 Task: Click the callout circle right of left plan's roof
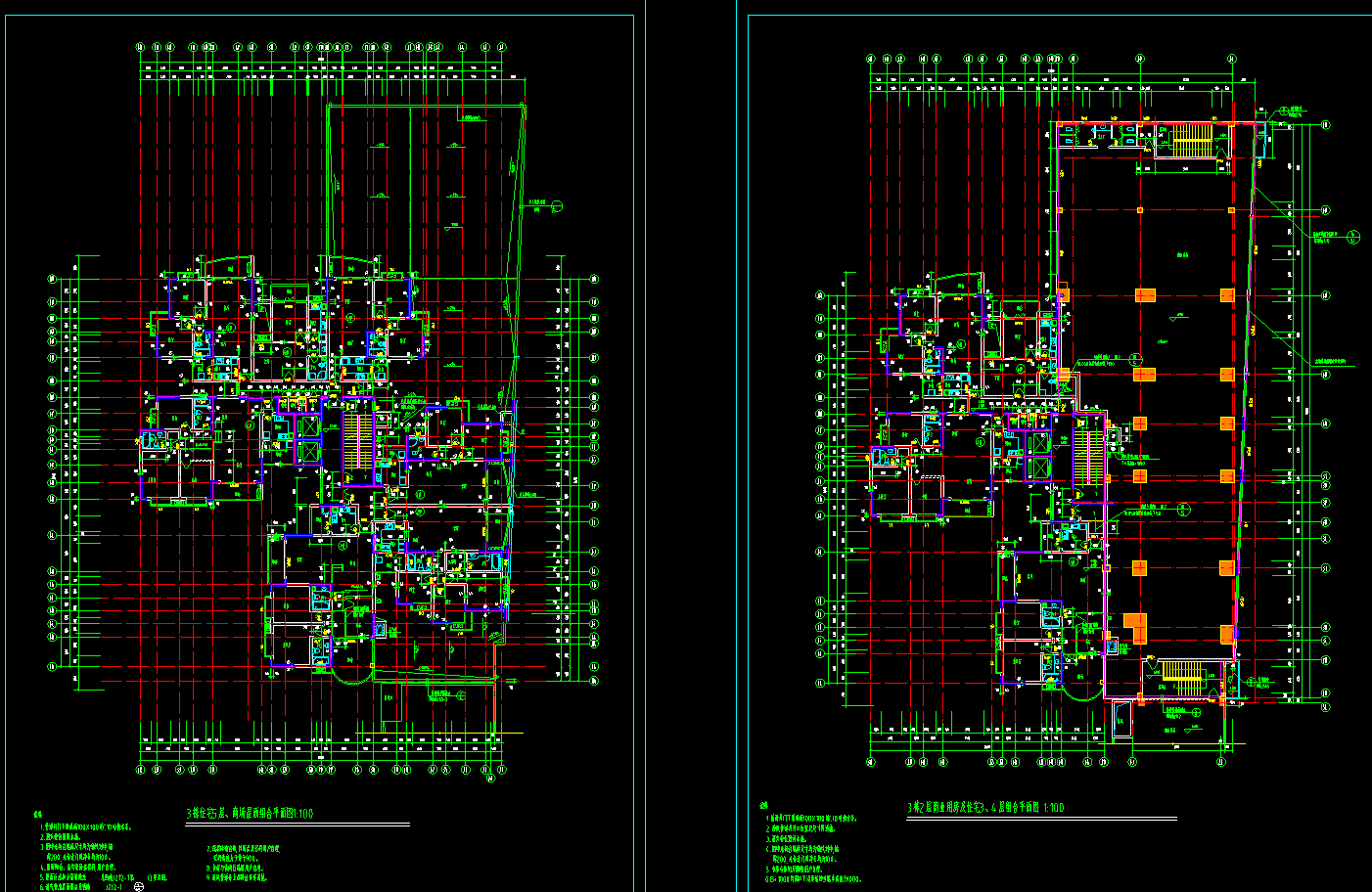(557, 205)
